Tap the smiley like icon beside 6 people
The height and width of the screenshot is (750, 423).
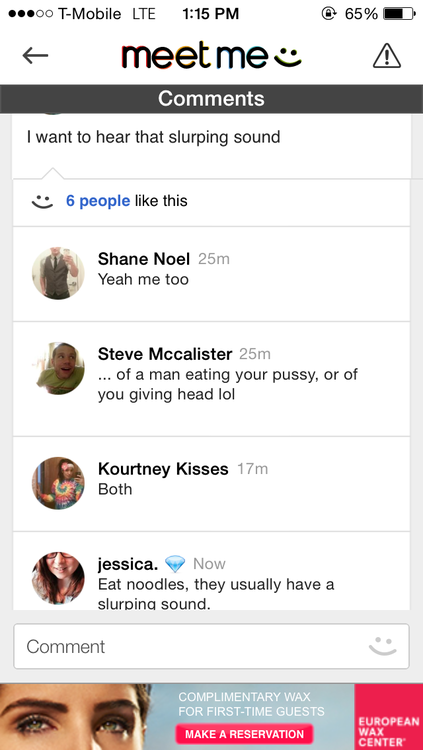click(42, 201)
